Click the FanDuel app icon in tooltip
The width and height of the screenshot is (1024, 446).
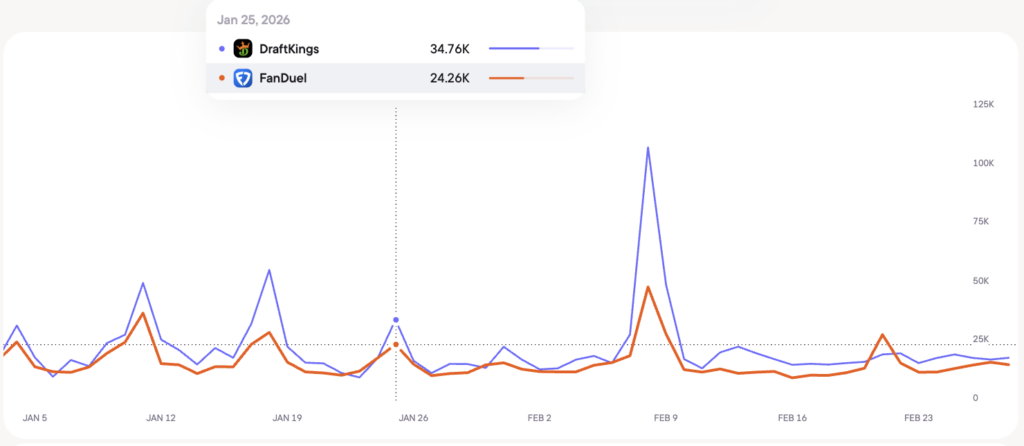pos(242,78)
